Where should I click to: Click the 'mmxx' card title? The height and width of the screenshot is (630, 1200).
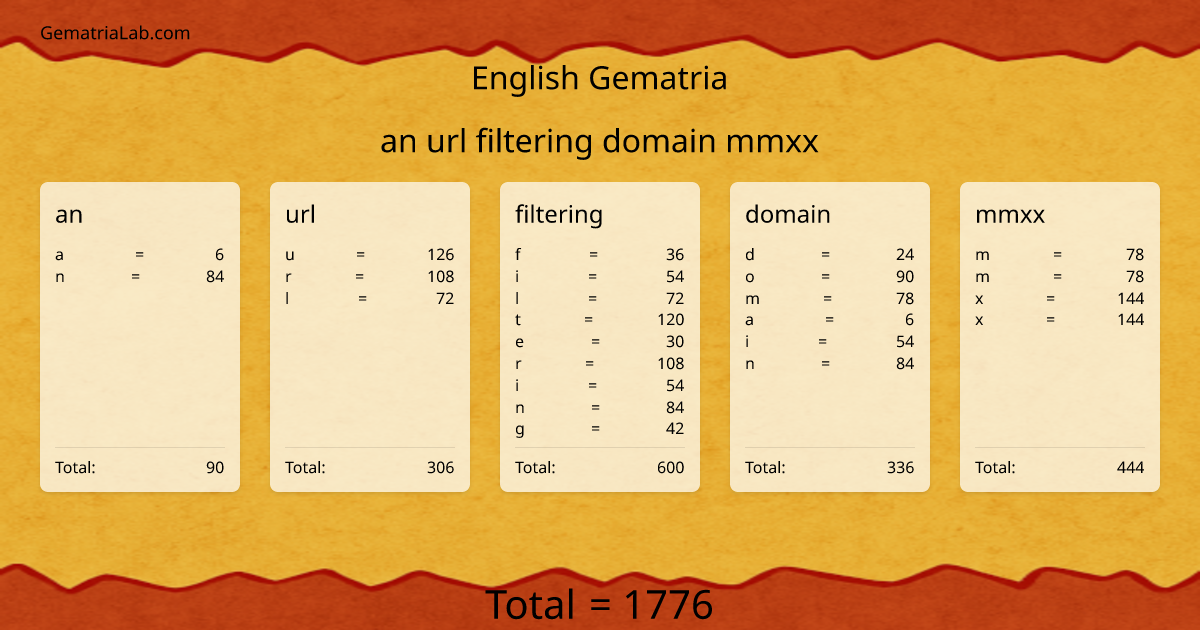[1010, 214]
